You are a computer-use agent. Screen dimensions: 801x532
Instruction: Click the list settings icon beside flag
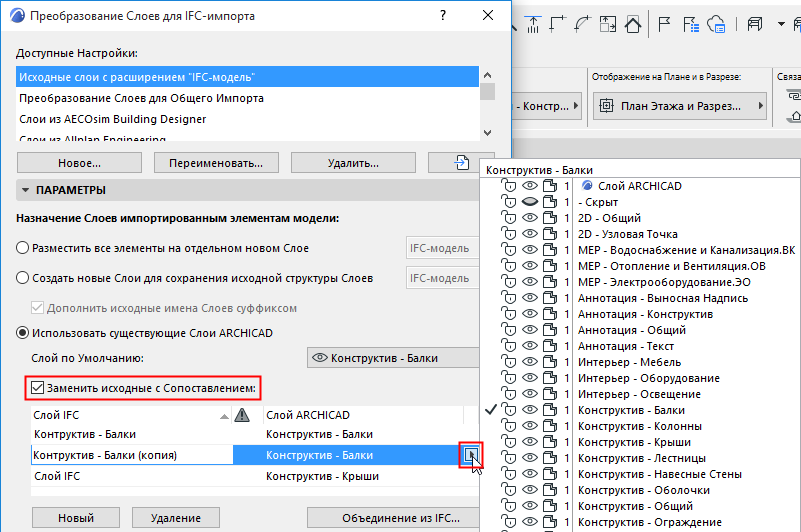[x=691, y=24]
